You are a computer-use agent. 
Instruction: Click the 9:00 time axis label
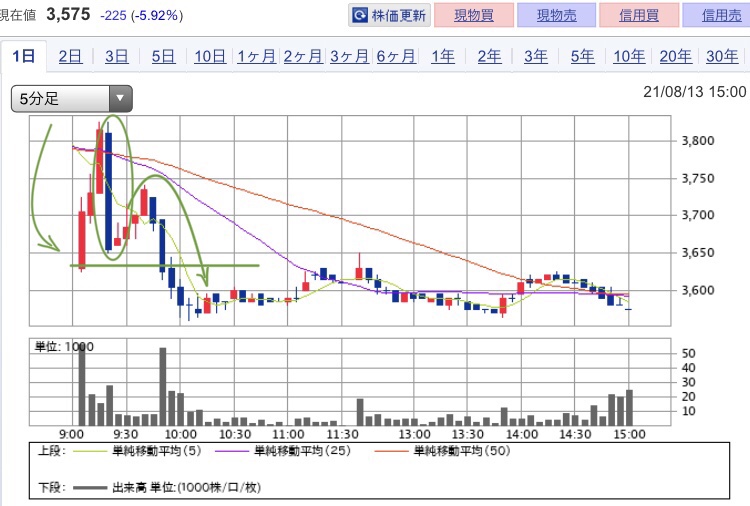pos(71,434)
